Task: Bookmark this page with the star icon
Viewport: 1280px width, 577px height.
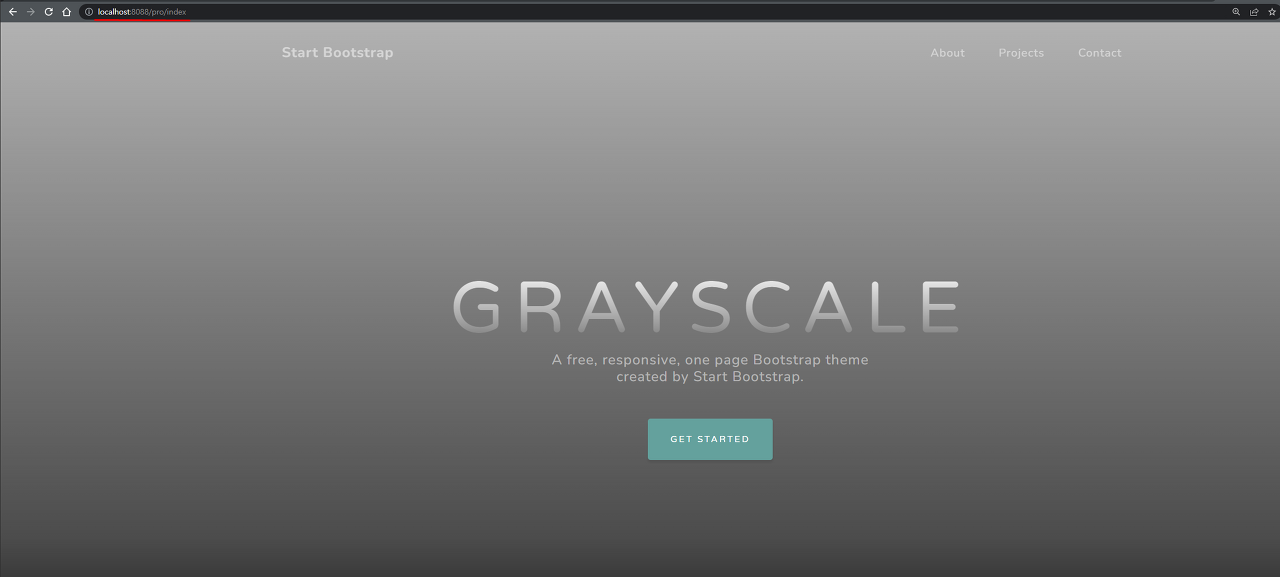Action: click(x=1272, y=12)
